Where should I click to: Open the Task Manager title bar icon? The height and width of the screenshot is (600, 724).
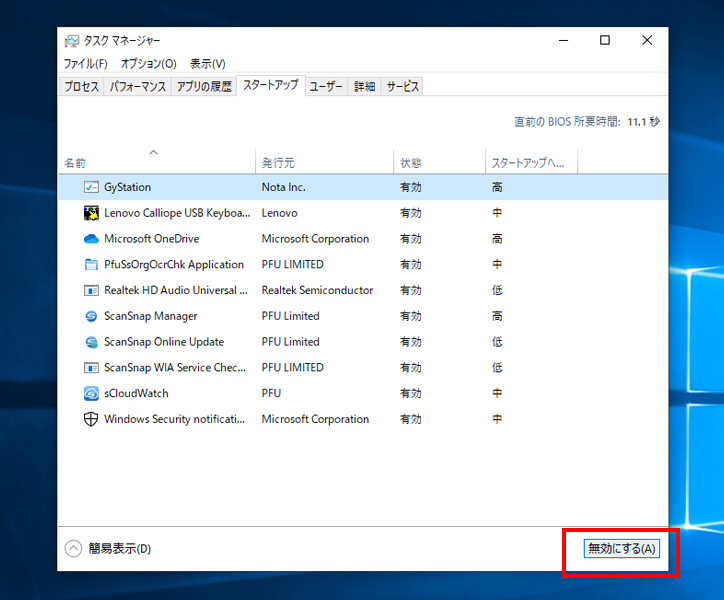[72, 41]
